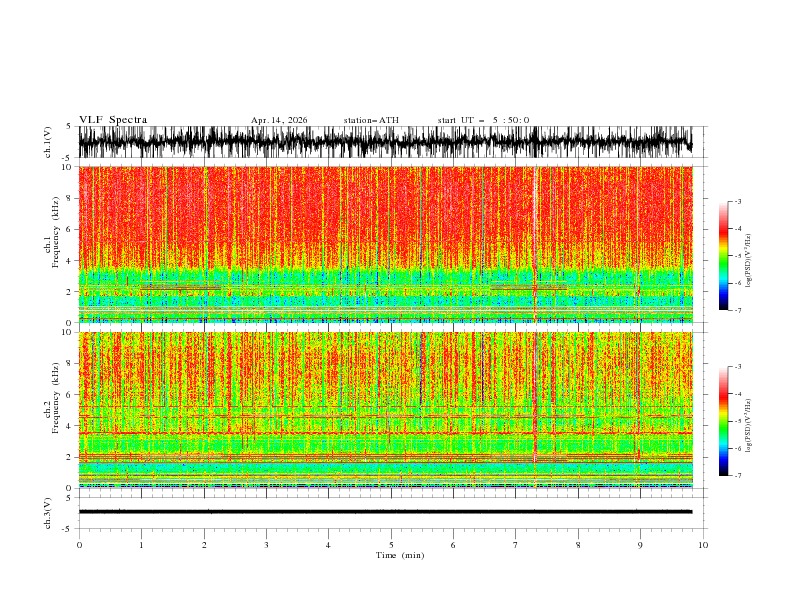Click the ch.1 colorbar label "log(PSD)(V²/Hz)"
The height and width of the screenshot is (612, 792).
(749, 261)
